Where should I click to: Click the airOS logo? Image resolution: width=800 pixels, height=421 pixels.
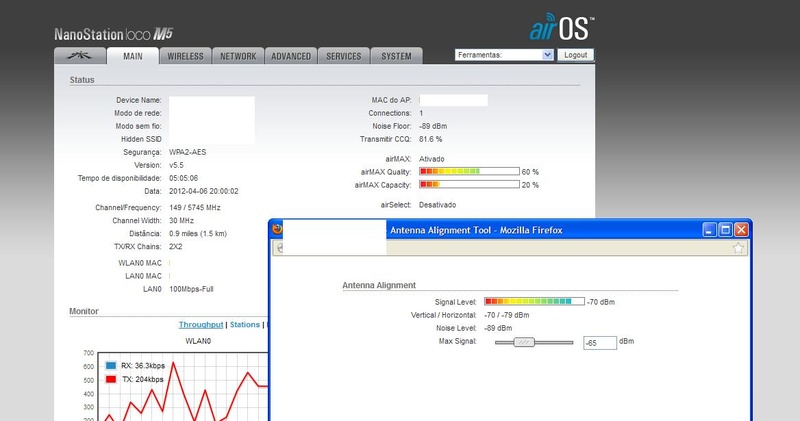[x=562, y=27]
